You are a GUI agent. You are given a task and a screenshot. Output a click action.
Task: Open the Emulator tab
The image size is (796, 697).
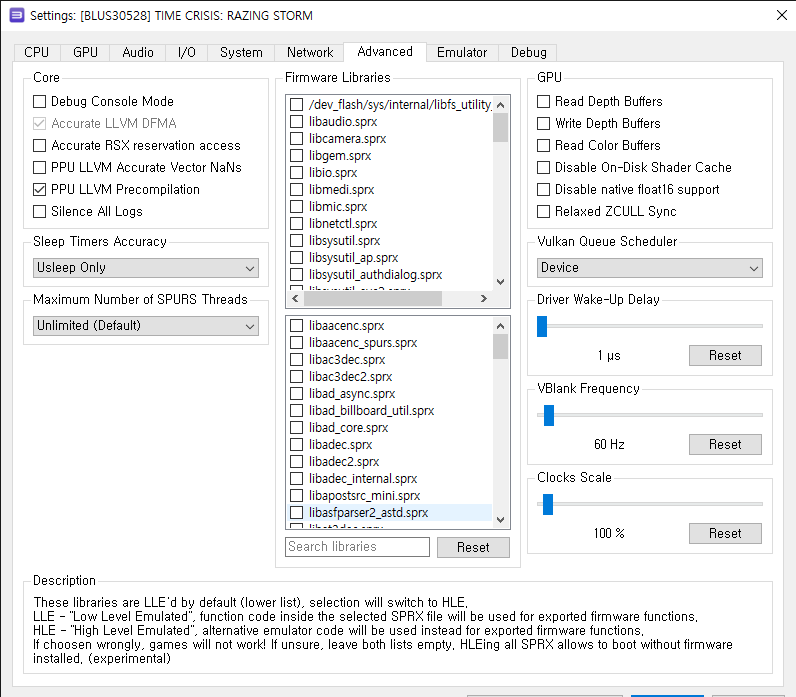tap(461, 52)
